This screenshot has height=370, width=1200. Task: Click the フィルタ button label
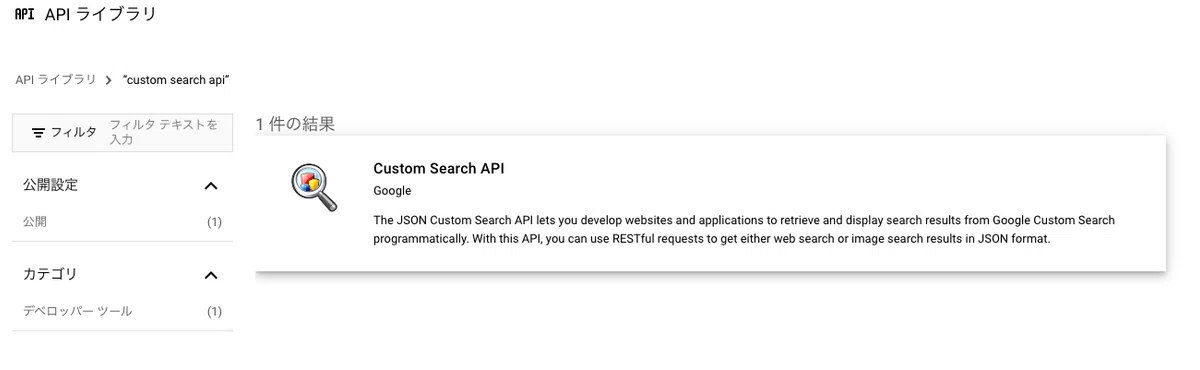[x=74, y=132]
